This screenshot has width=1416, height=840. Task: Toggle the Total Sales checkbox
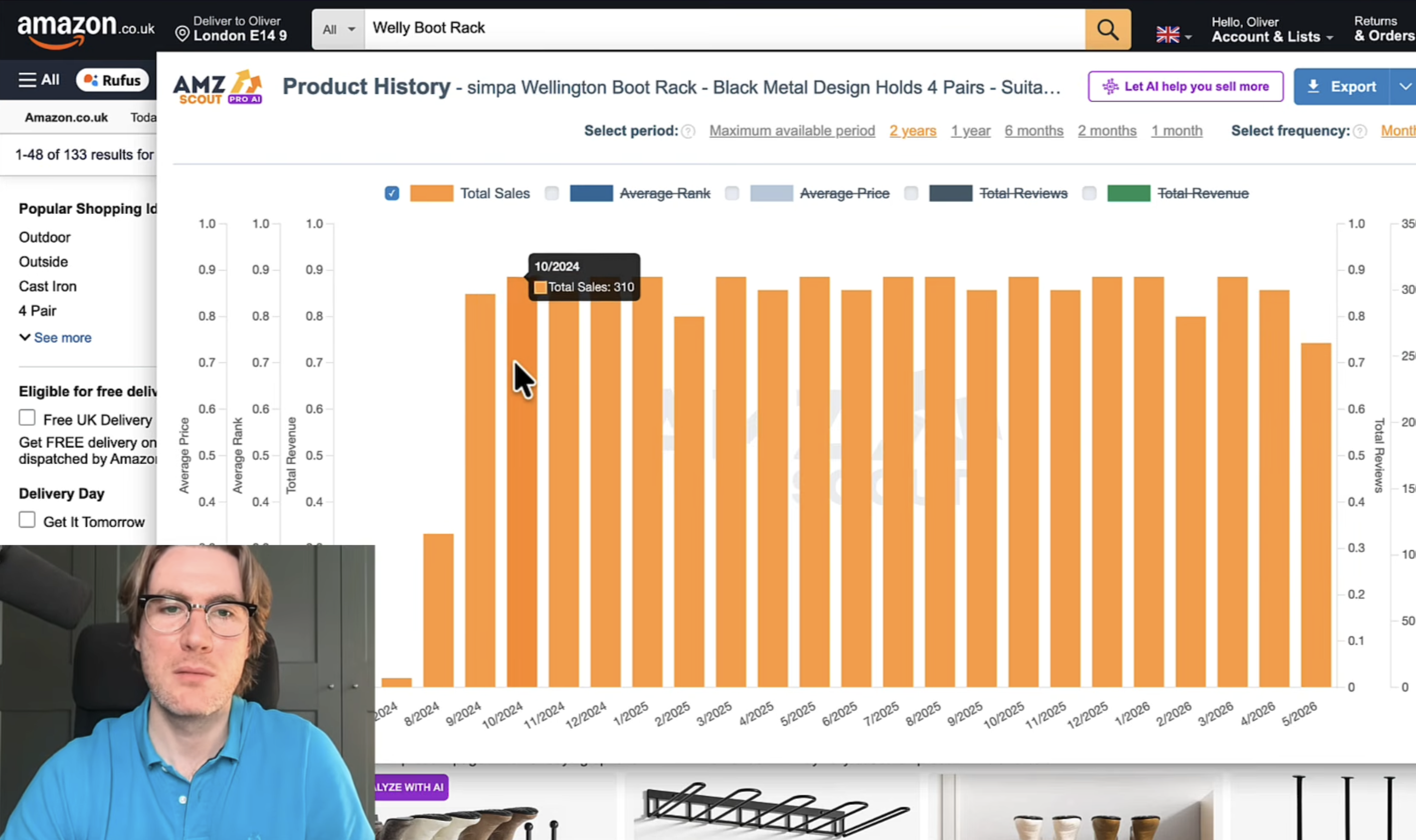392,193
